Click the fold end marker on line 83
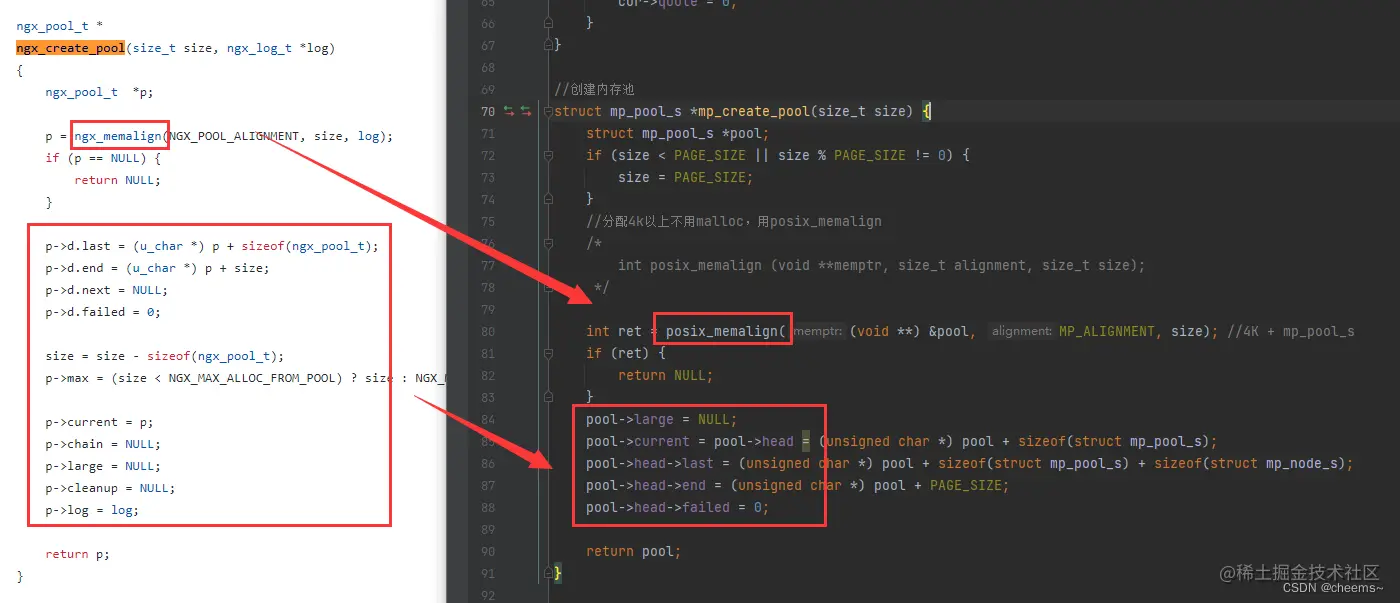This screenshot has width=1400, height=603. pyautogui.click(x=548, y=397)
